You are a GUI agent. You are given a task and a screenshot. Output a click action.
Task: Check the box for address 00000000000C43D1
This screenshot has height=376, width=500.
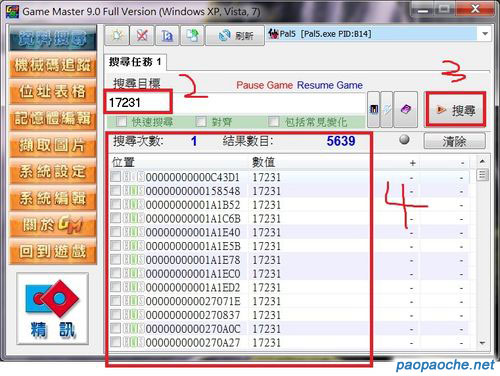116,177
